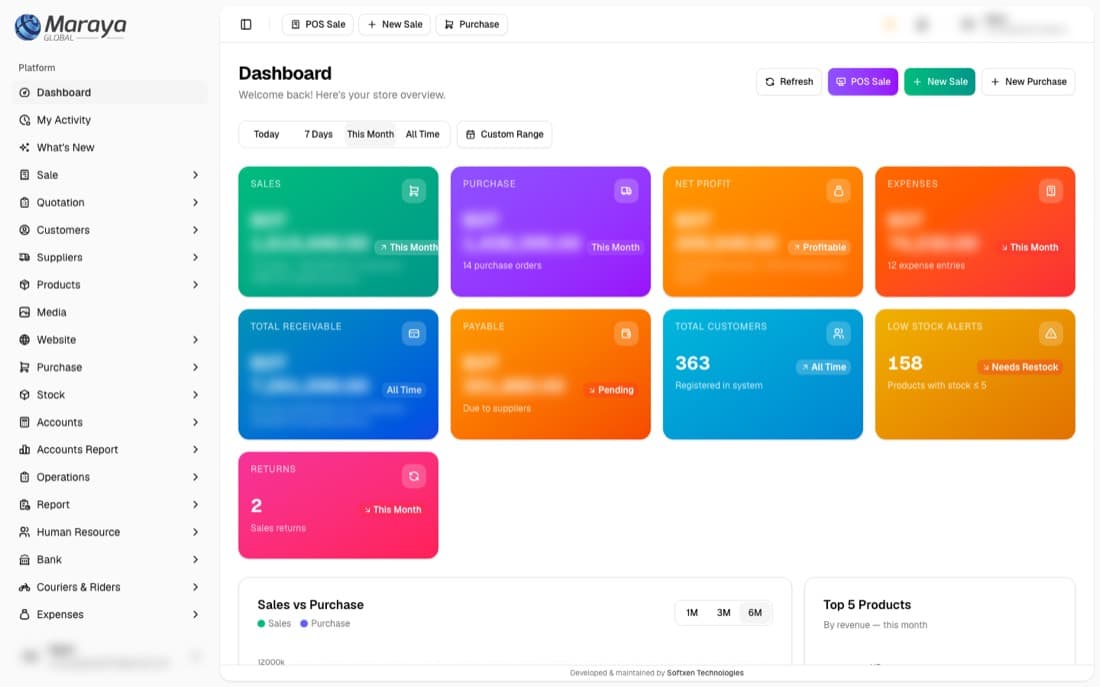Image resolution: width=1100 pixels, height=687 pixels.
Task: Click the truck icon on Purchase card
Action: tap(626, 191)
